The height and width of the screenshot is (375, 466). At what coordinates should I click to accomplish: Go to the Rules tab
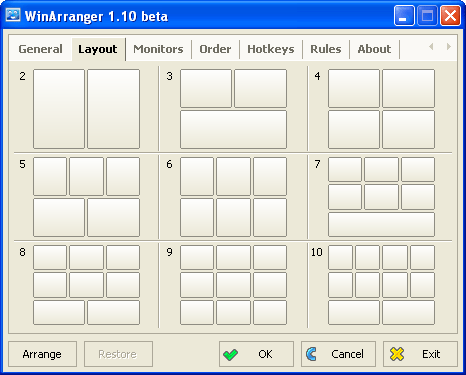point(326,49)
